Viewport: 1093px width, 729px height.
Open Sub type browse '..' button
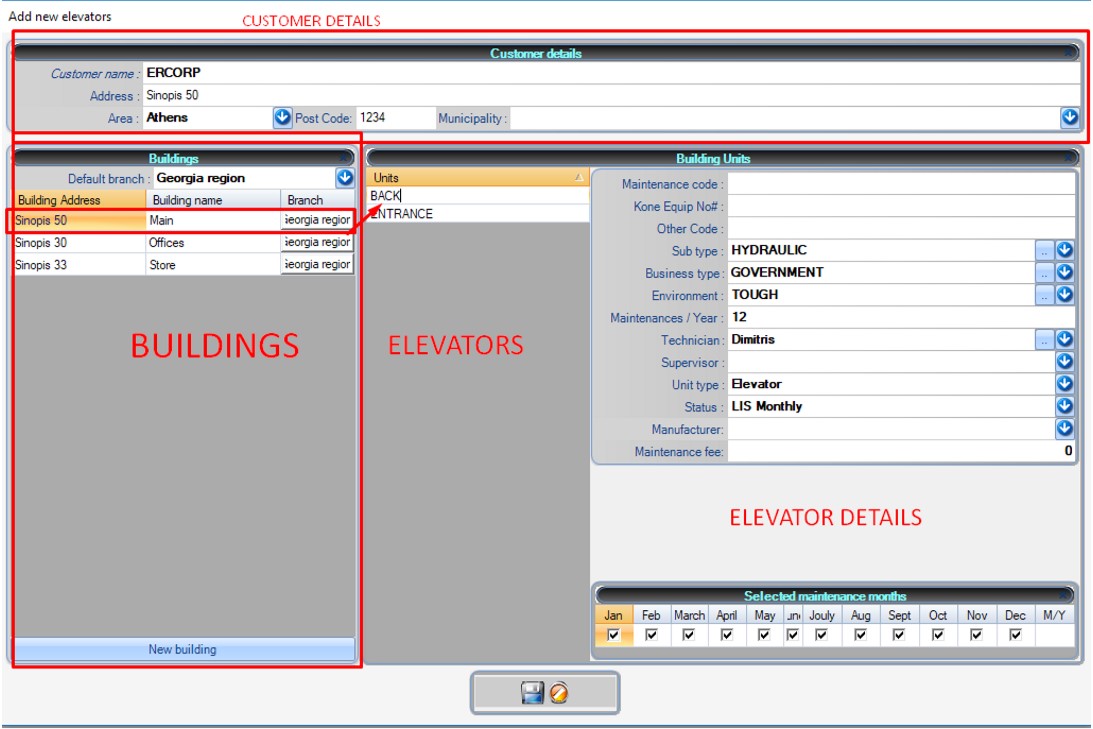1044,250
